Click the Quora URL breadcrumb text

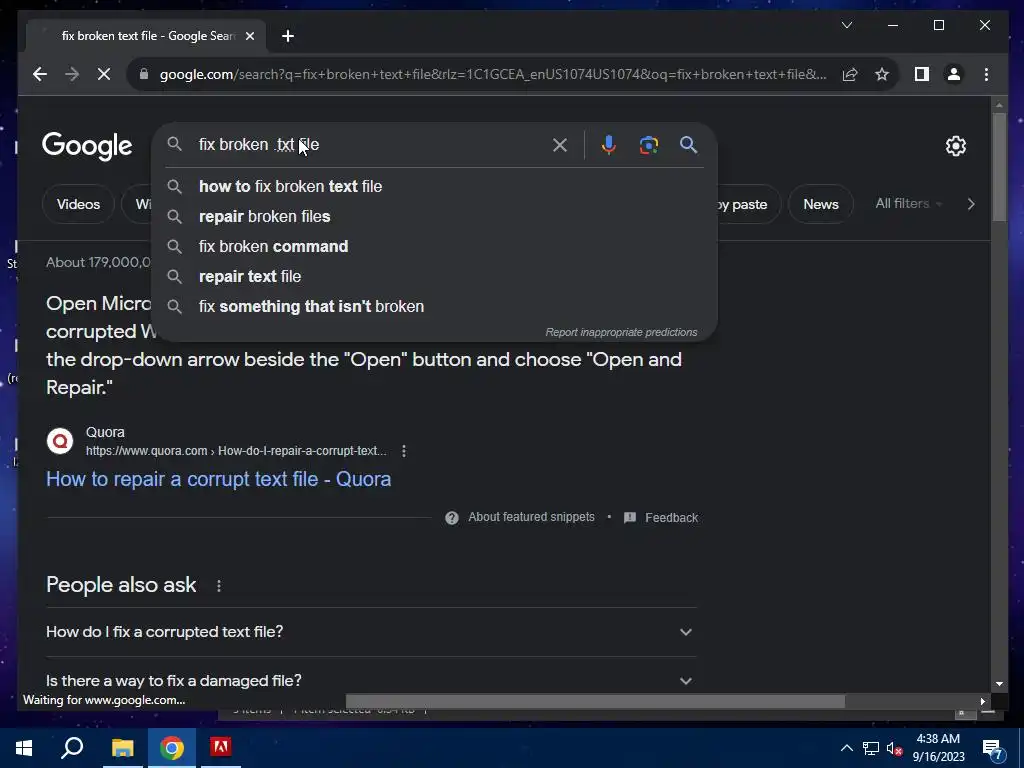click(x=236, y=451)
